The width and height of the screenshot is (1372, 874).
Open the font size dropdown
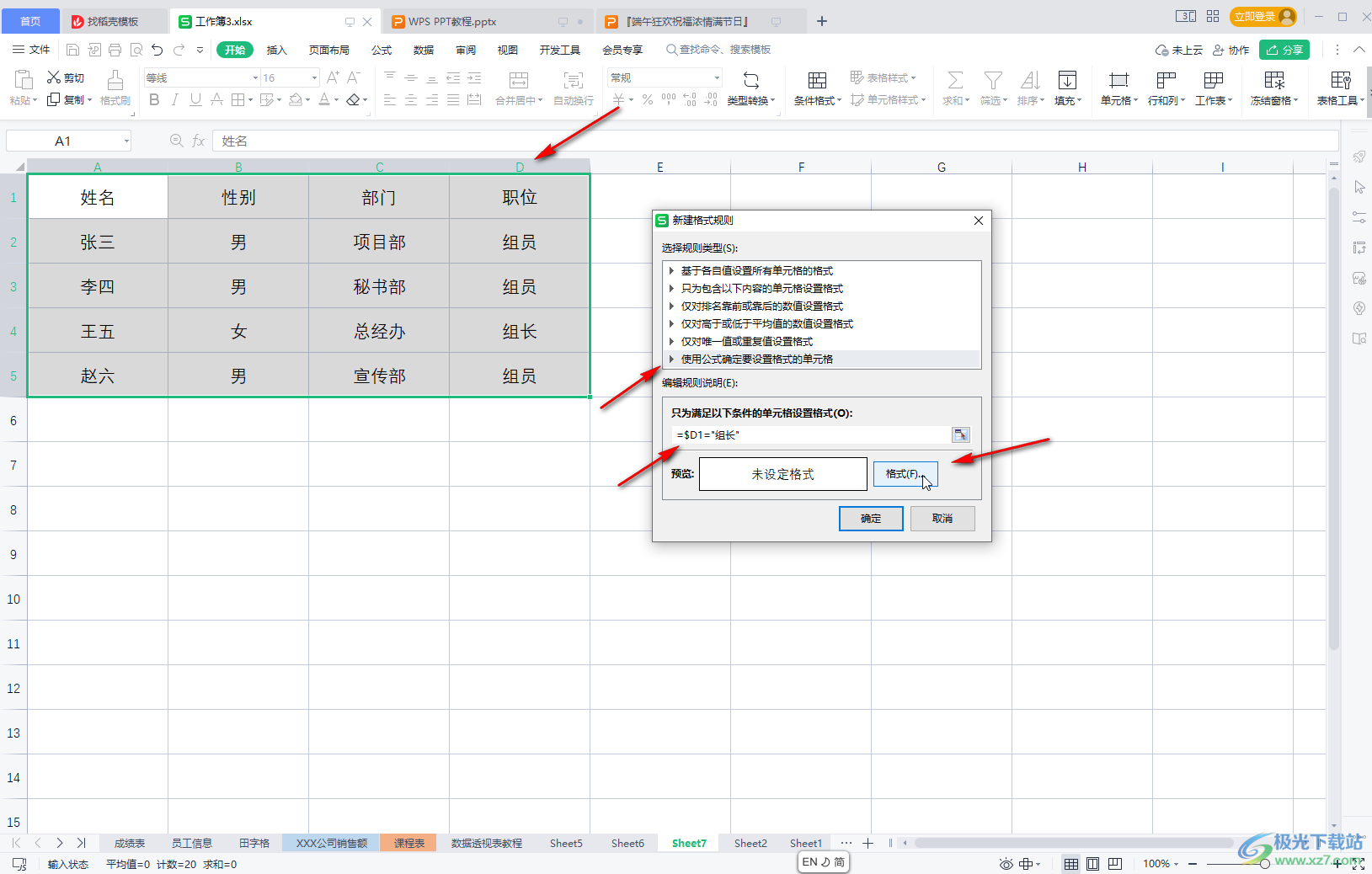314,77
